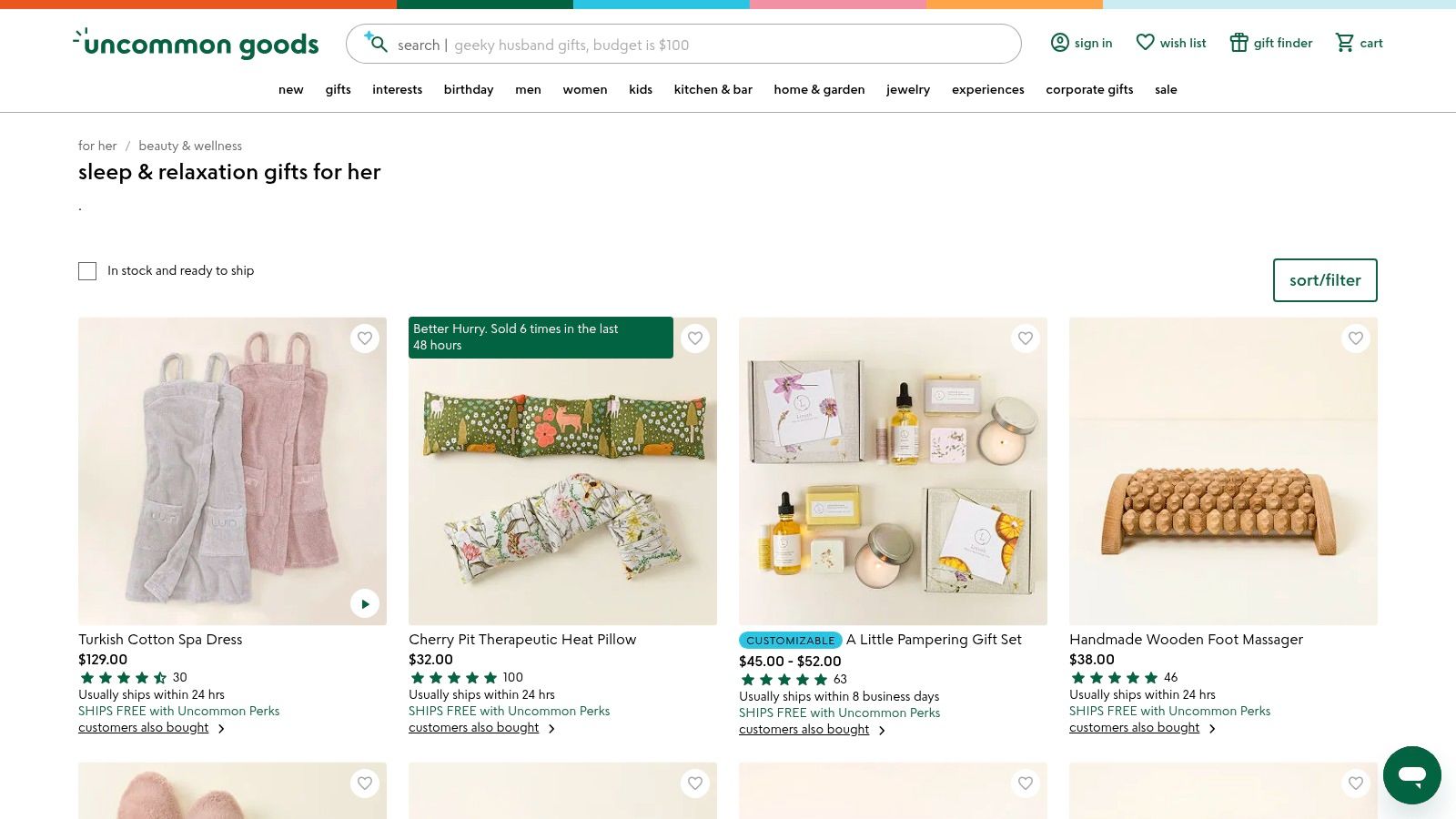
Task: Click the gift finder present icon
Action: [x=1239, y=43]
